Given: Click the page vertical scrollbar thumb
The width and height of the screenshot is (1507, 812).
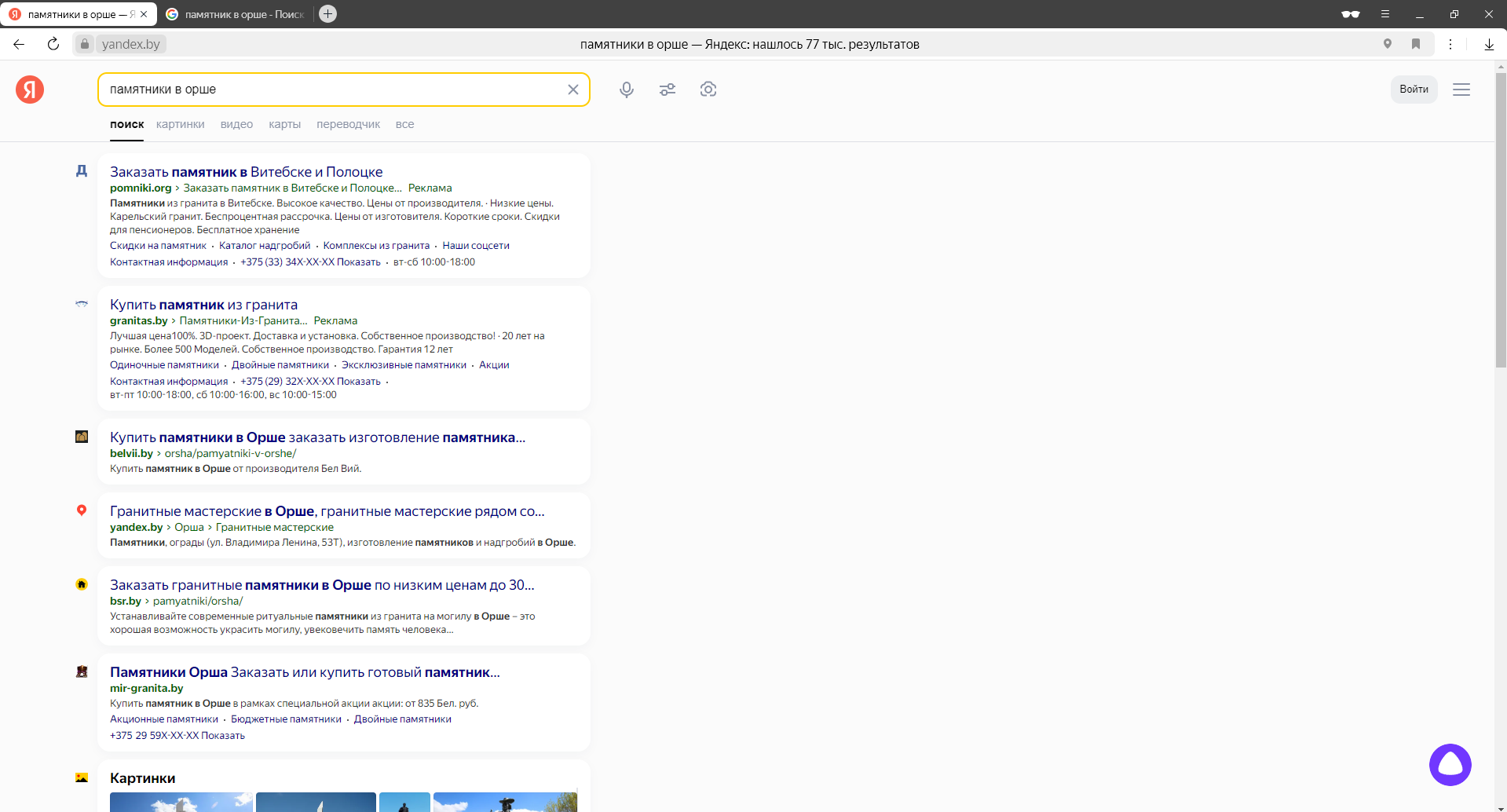Looking at the screenshot, I should [1501, 220].
